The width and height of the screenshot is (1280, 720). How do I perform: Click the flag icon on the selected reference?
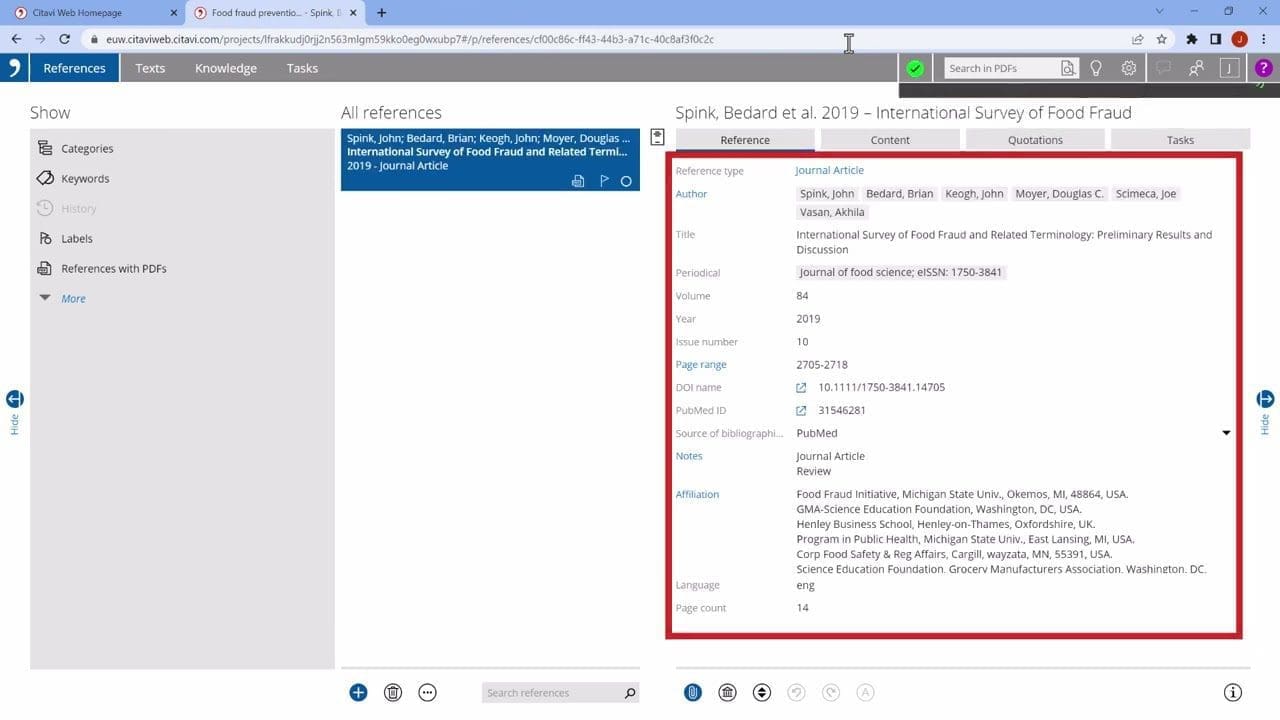click(604, 182)
